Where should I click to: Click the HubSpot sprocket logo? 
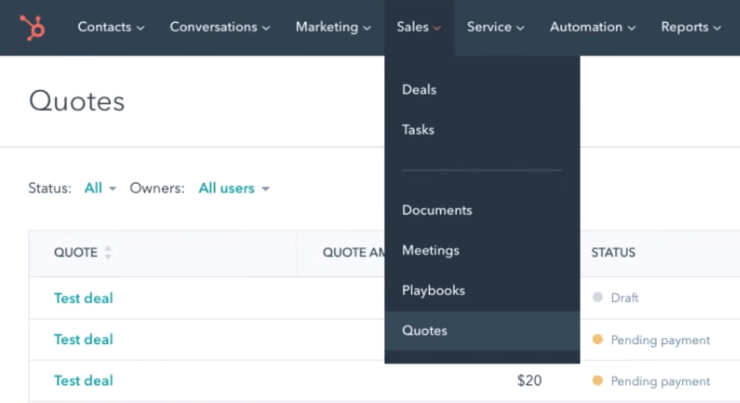(x=32, y=27)
